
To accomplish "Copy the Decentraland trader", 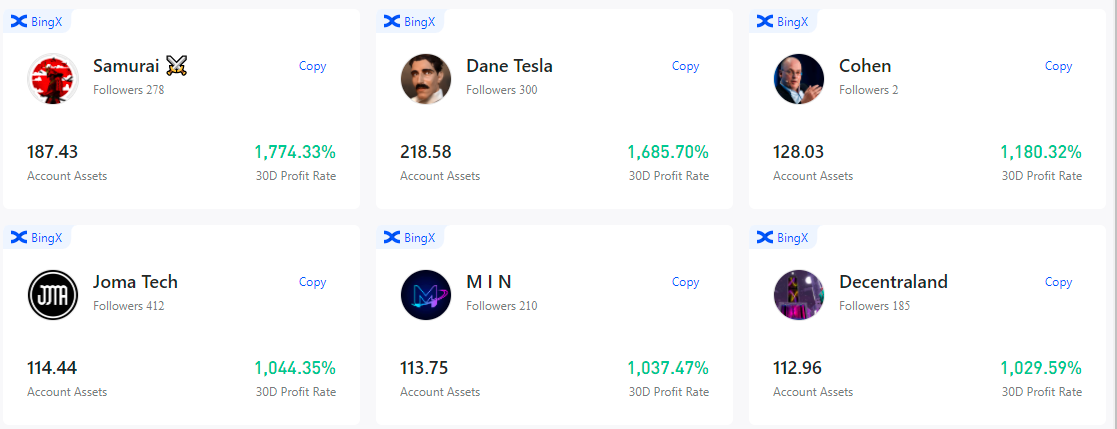I will coord(1059,282).
